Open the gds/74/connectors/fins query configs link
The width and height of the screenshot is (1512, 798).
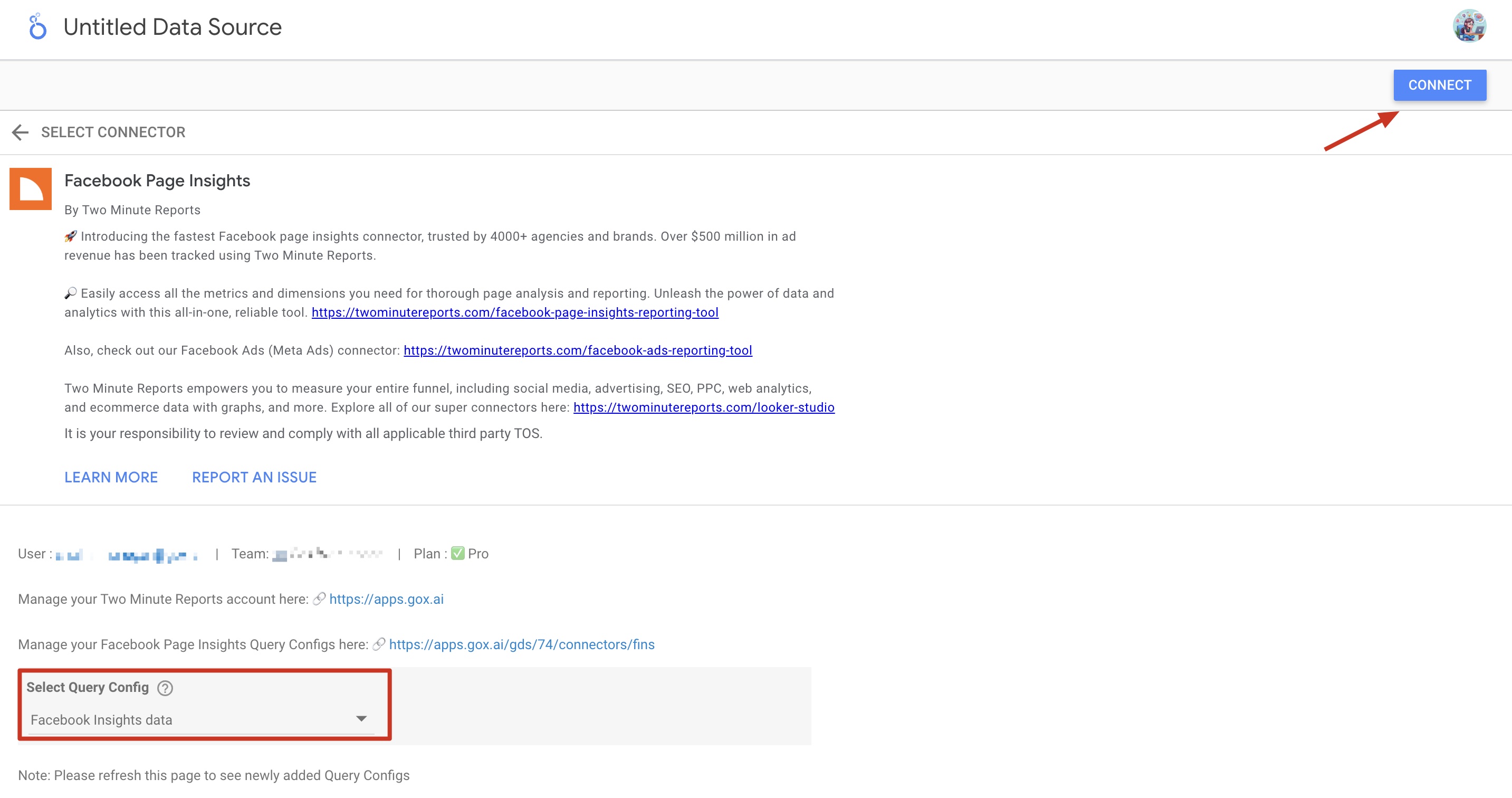point(522,645)
